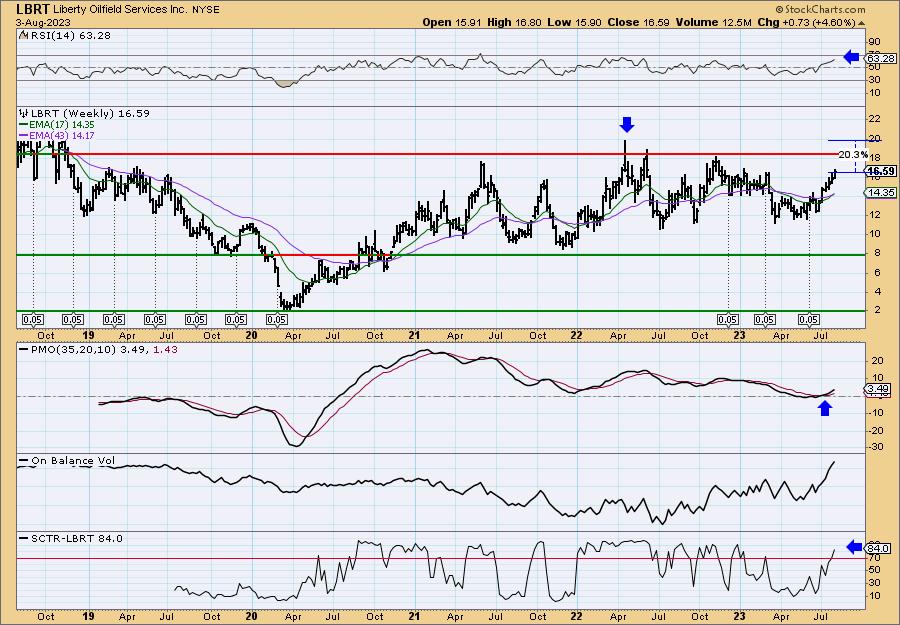Click the High 16.80 value
Screen dimensions: 900x625
tap(512, 22)
